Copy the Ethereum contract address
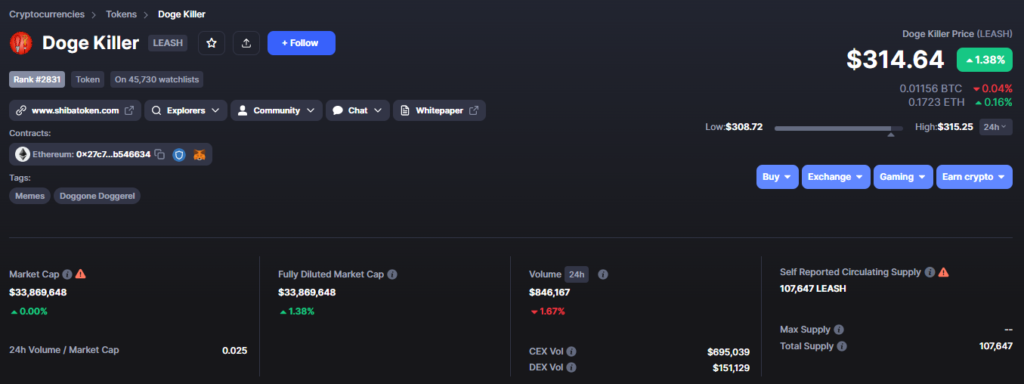 pyautogui.click(x=160, y=155)
